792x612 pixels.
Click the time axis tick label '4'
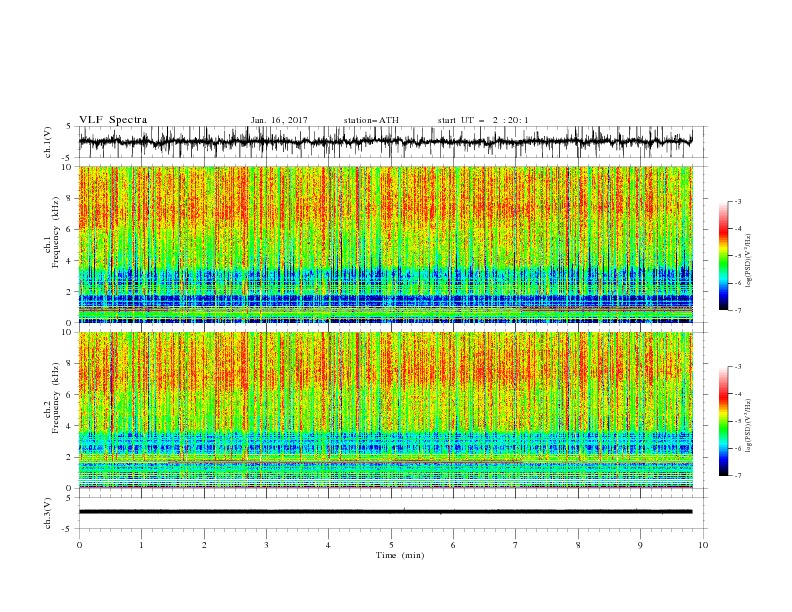[x=328, y=545]
